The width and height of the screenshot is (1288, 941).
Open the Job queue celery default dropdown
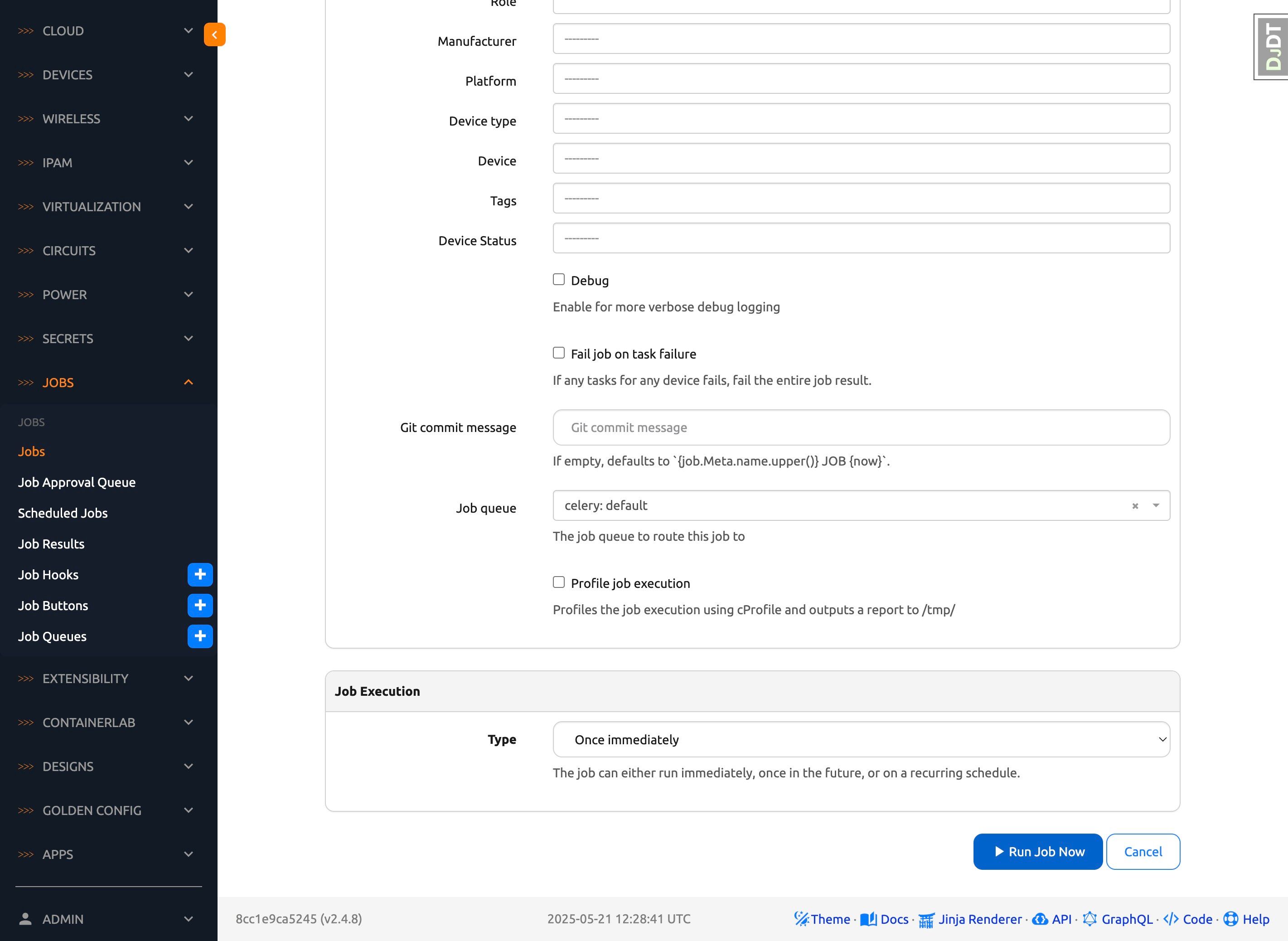pos(843,506)
